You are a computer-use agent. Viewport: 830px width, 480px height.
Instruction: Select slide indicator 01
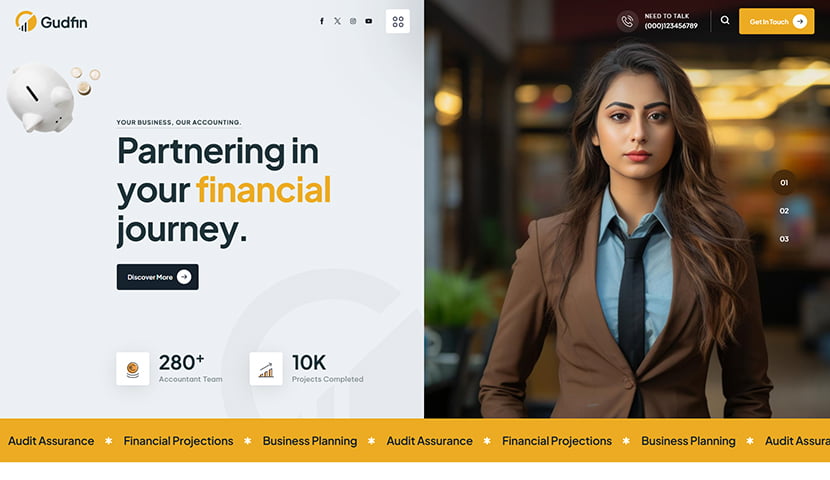(x=784, y=183)
